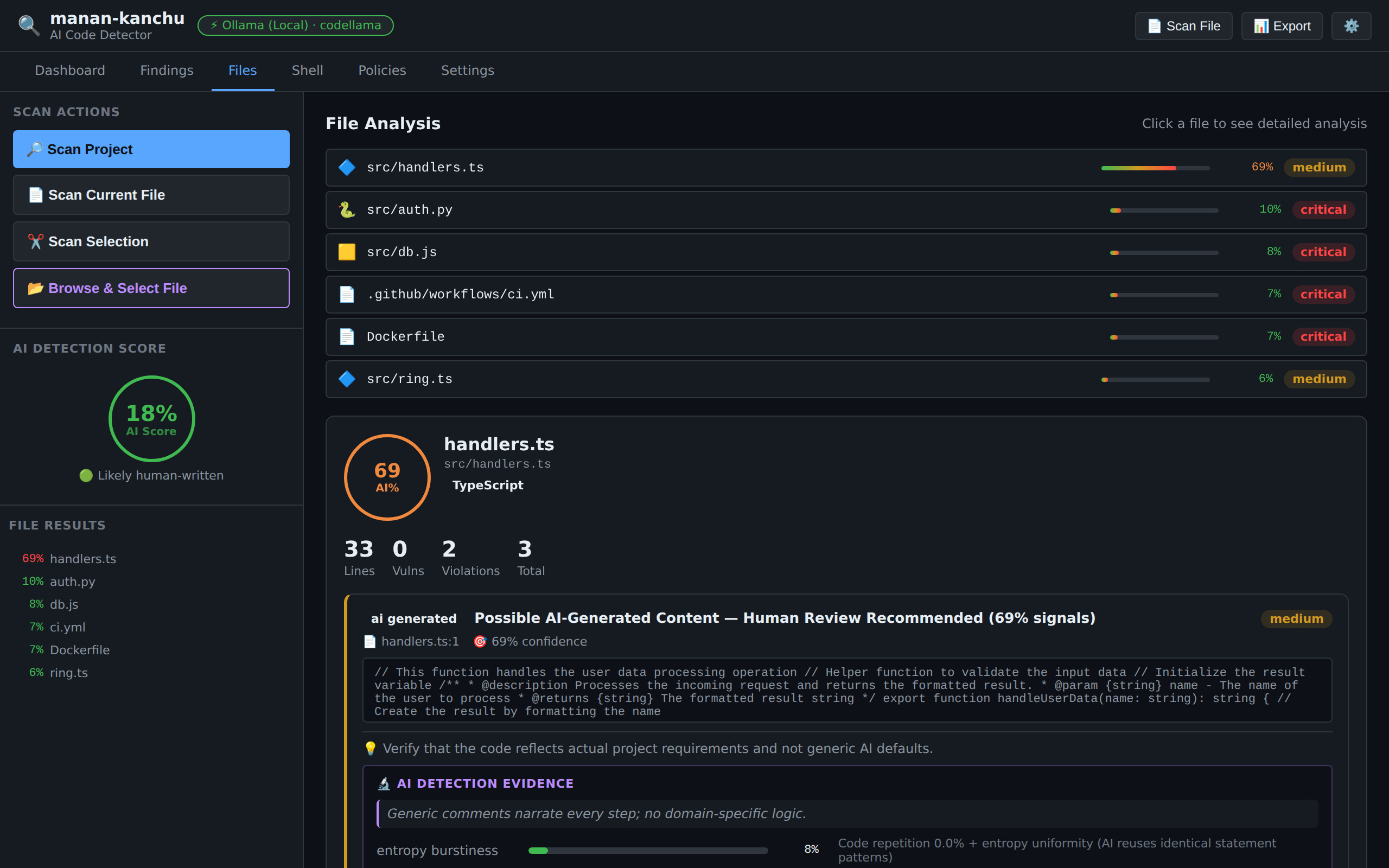Click the document icon beside Dockerfile

[347, 336]
